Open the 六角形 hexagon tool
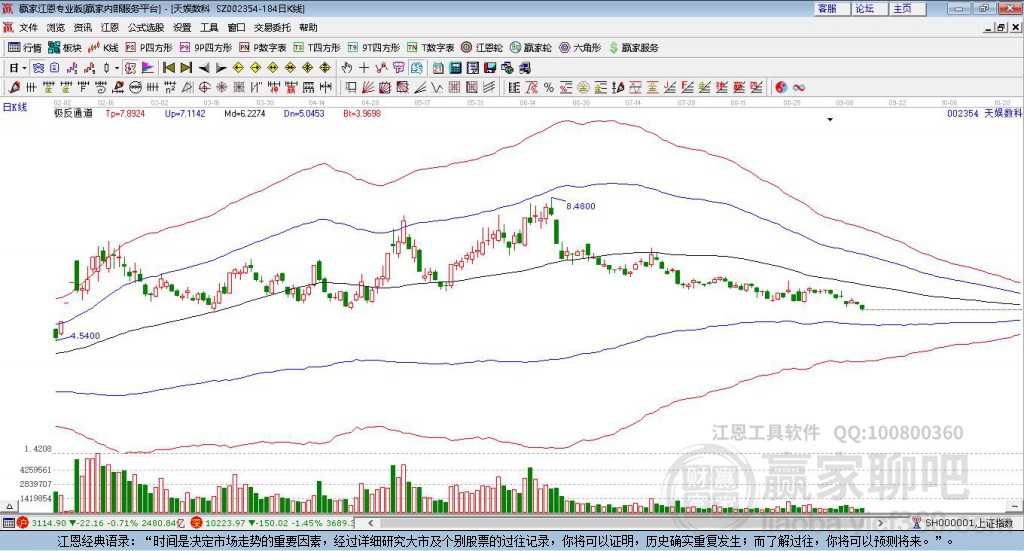This screenshot has width=1024, height=551. point(580,48)
